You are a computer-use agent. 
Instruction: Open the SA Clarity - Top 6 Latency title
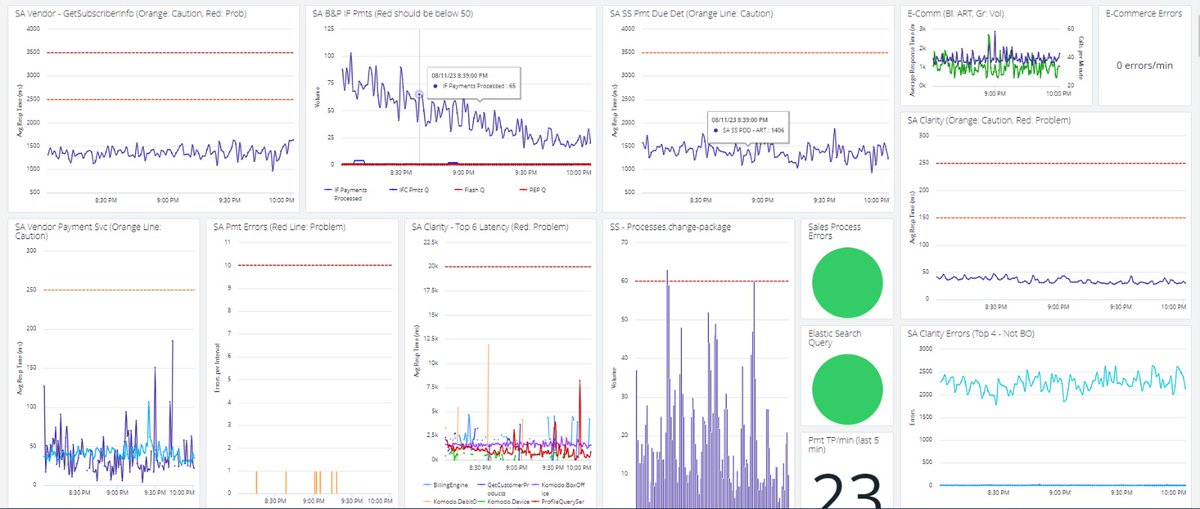coord(490,227)
